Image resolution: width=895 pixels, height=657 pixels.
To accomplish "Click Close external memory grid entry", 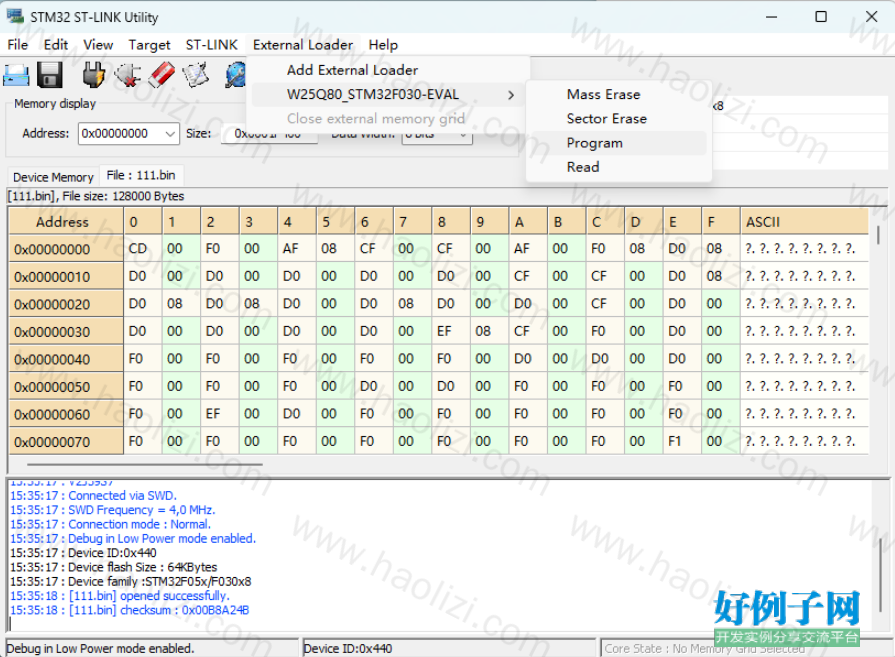I will point(376,119).
